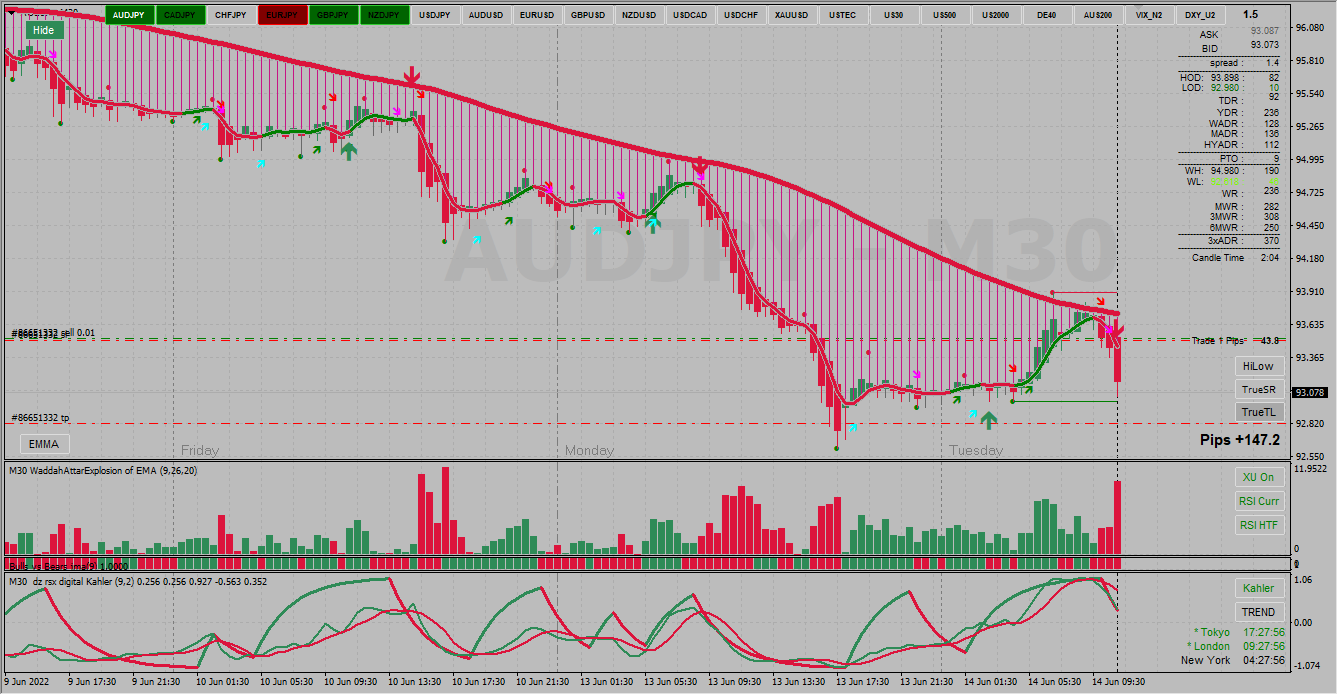Select the GBPJPY symbol button
1338x695 pixels.
point(333,15)
